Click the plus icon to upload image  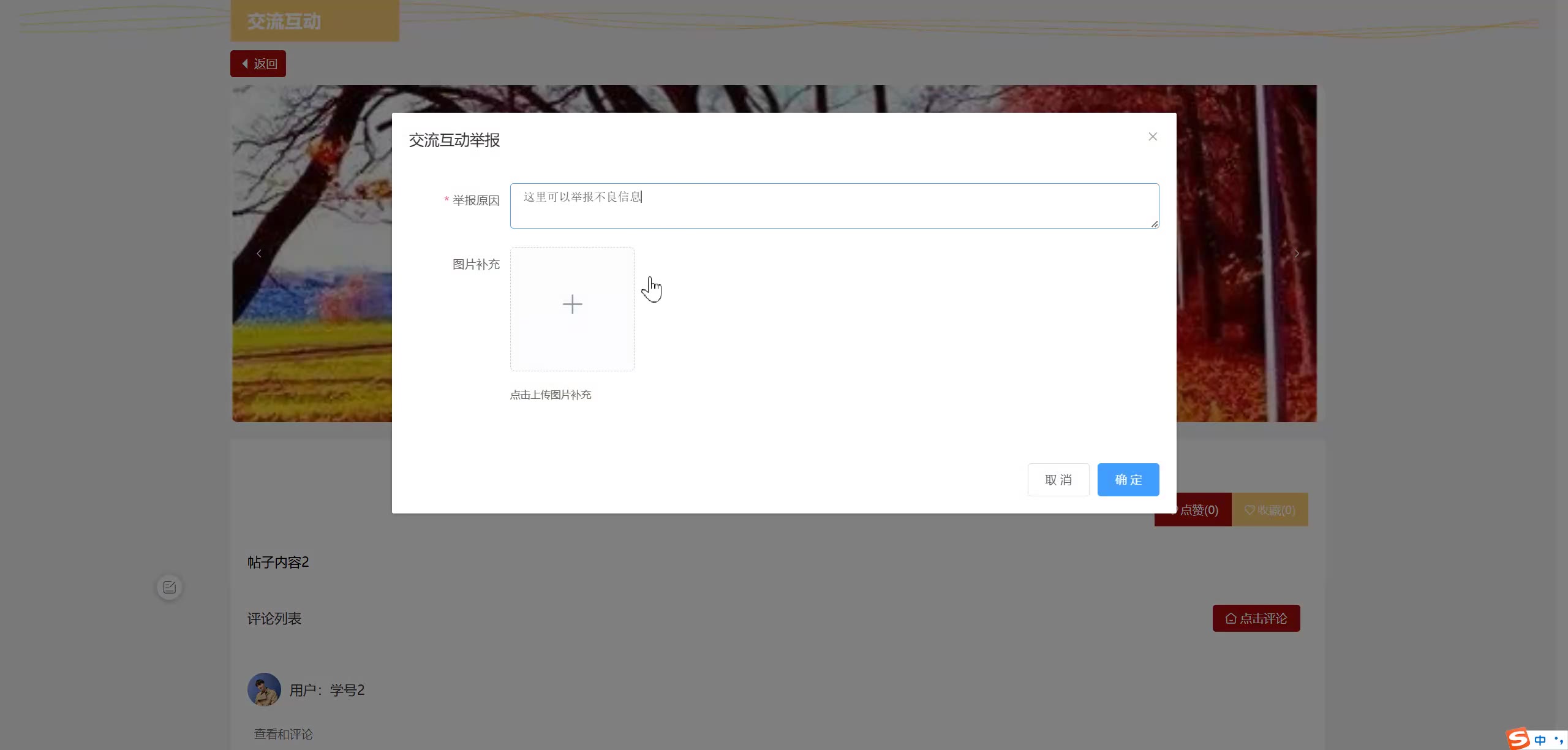572,305
